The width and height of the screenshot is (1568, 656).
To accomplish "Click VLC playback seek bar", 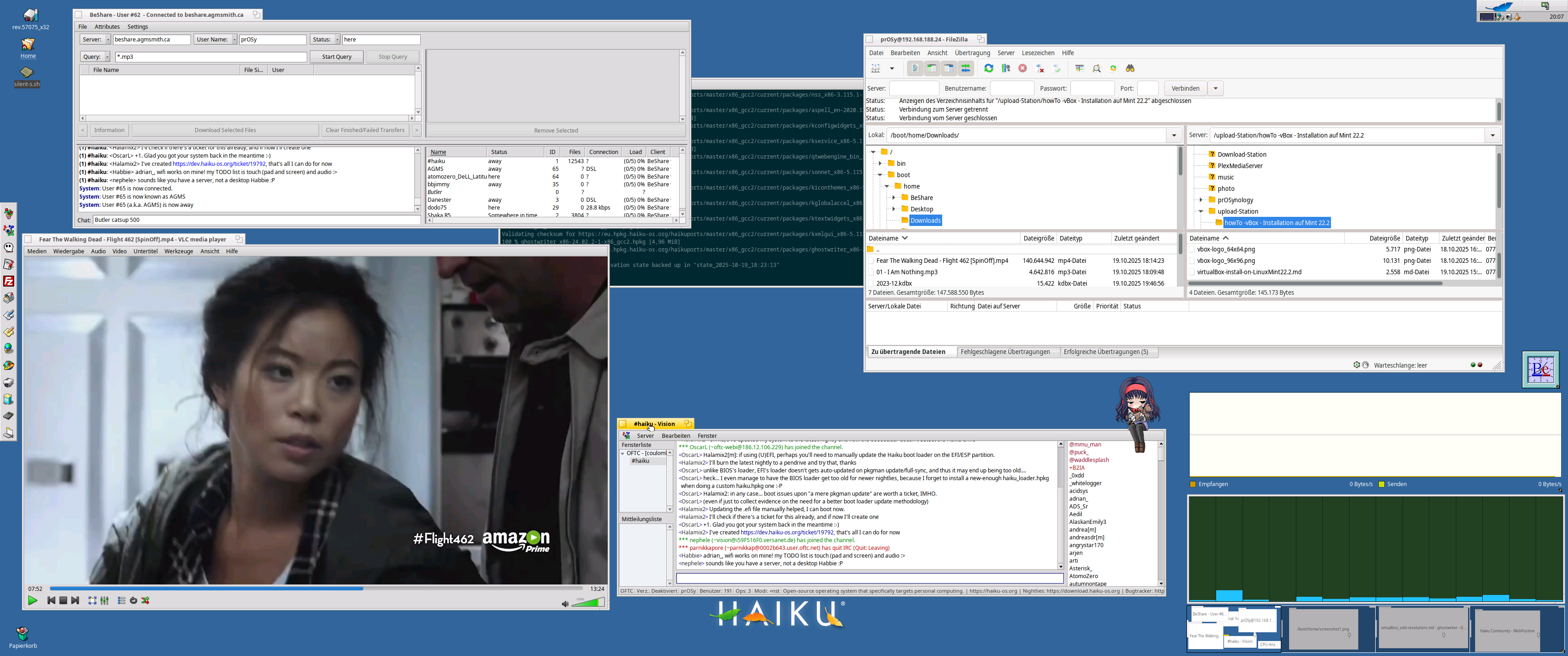I will pos(316,589).
